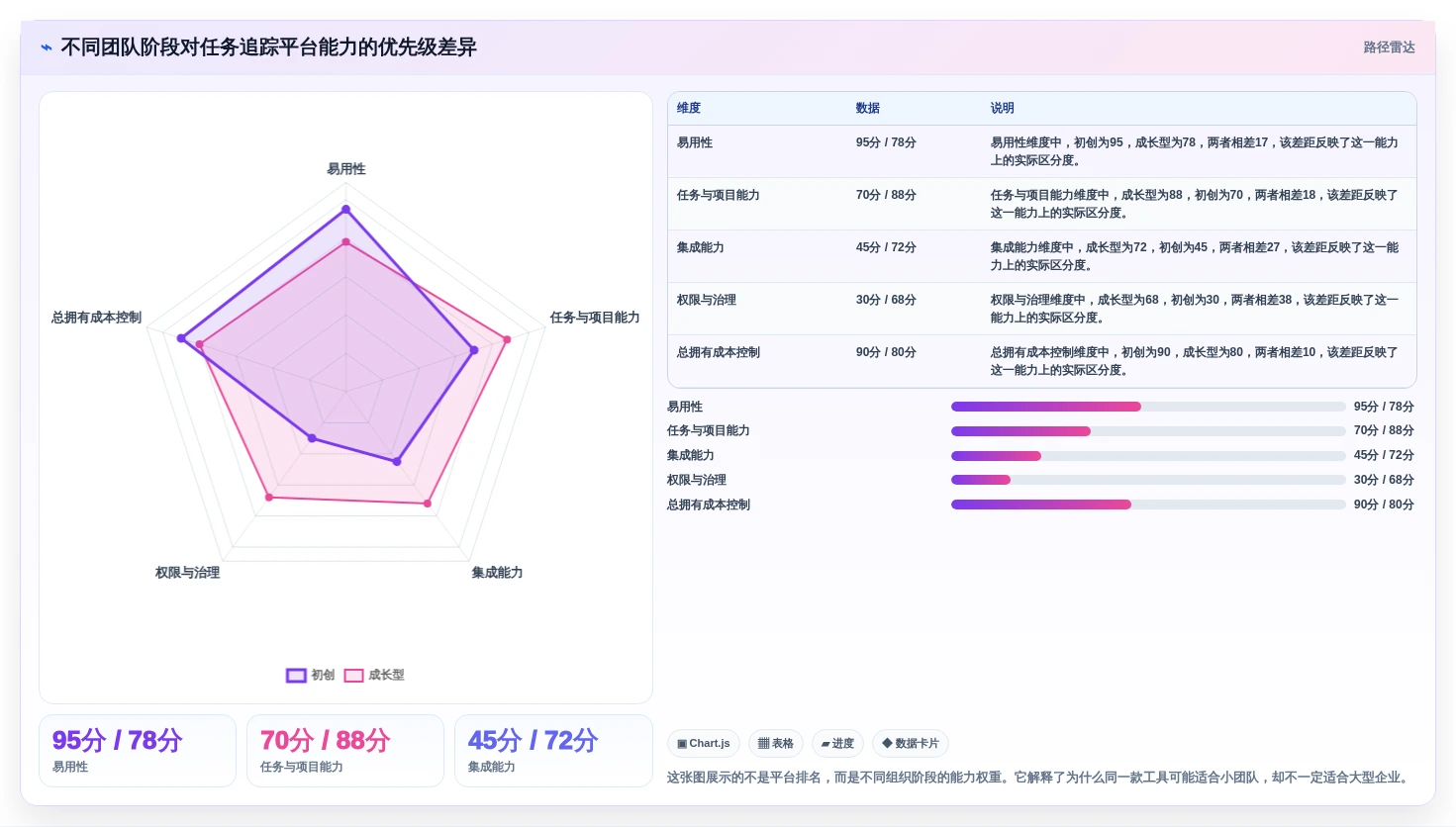Click the purple 初创 data point on 易用性 axis
Viewport: 1456px width, 827px height.
coord(345,209)
